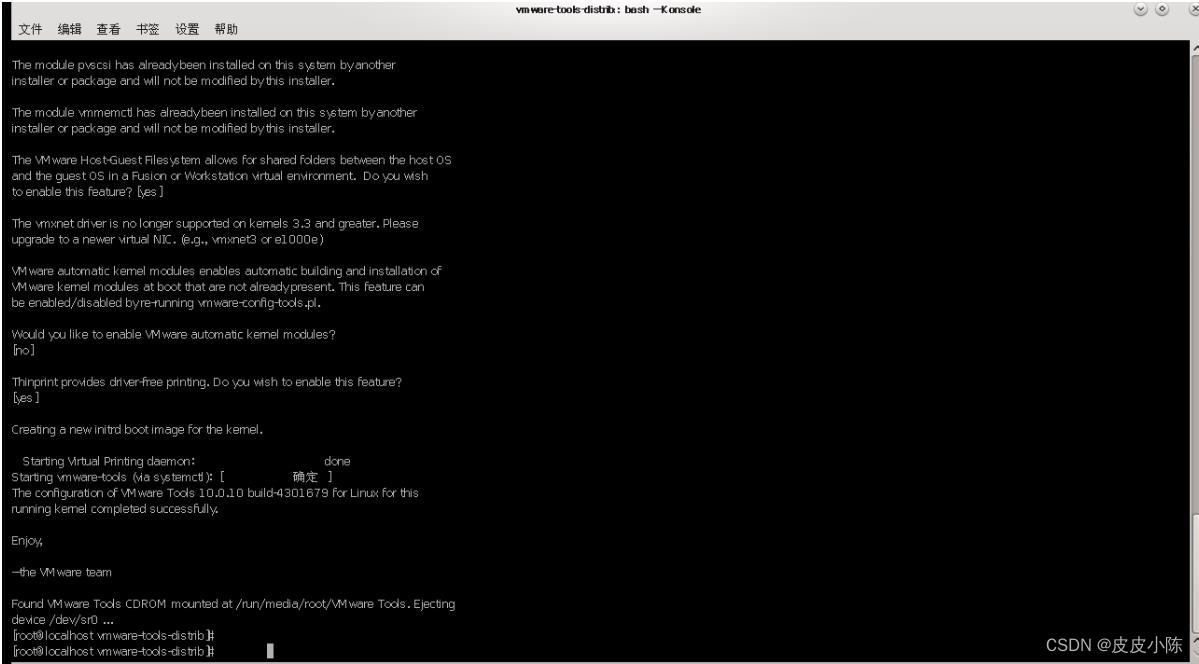Open the 设置 menu

pyautogui.click(x=187, y=29)
